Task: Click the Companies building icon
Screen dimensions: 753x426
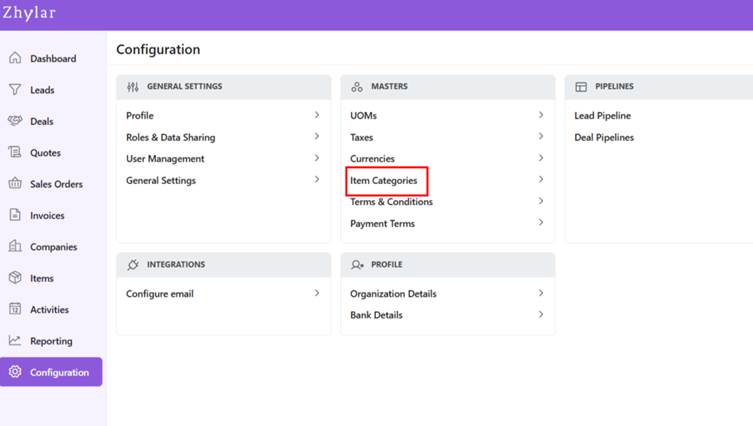Action: (x=15, y=246)
